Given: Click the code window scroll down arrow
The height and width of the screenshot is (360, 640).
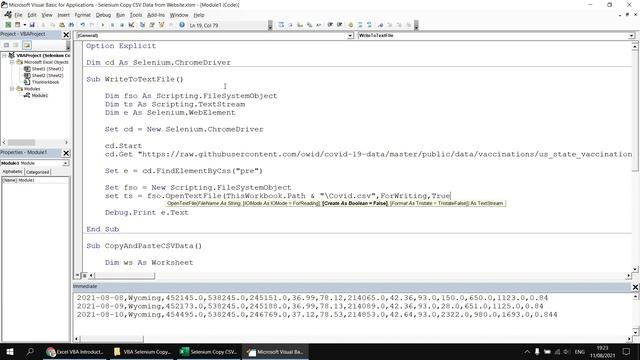Looking at the screenshot, I should click(x=635, y=269).
